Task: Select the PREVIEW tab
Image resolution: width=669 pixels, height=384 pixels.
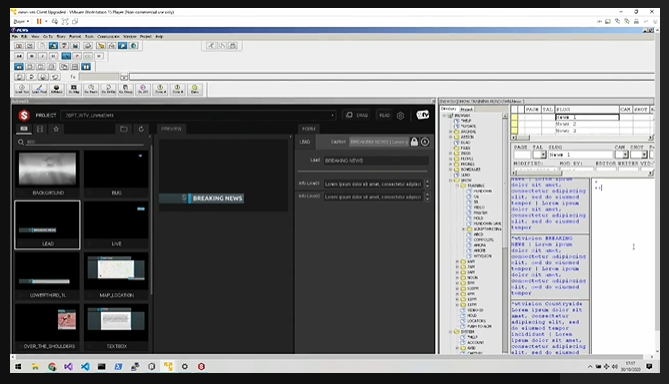Action: pyautogui.click(x=172, y=129)
